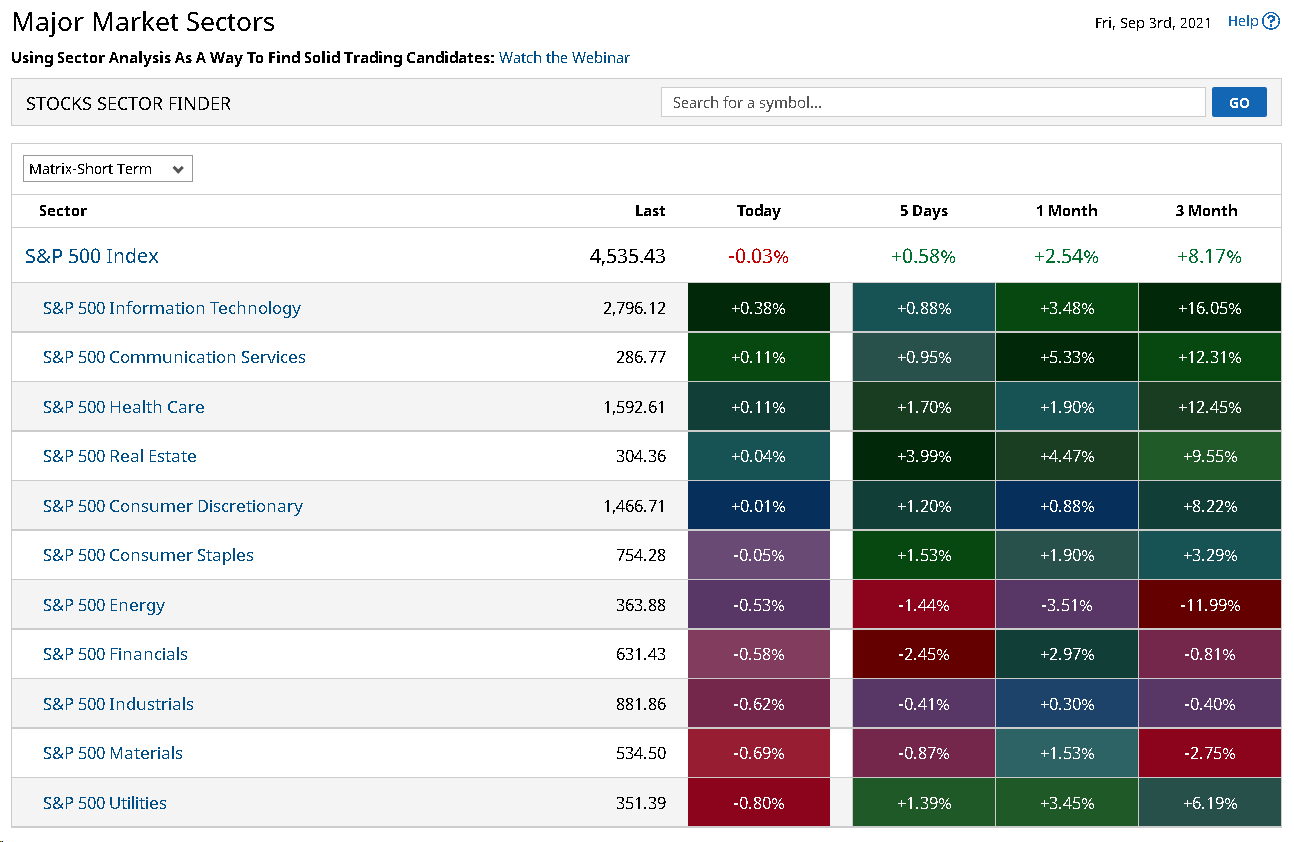Image resolution: width=1294 pixels, height=842 pixels.
Task: Select Health Care 3 Month cell +12.45%
Action: pos(1210,407)
